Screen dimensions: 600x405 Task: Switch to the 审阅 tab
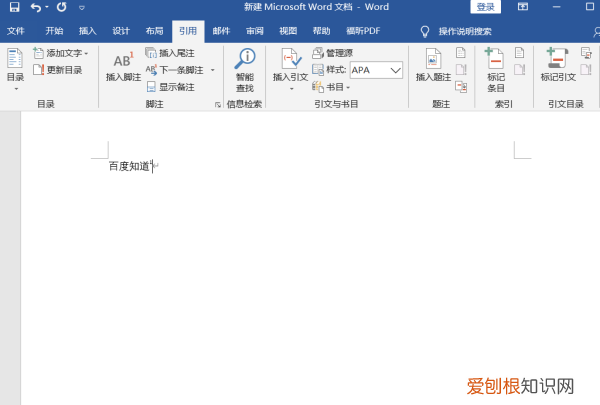tap(254, 31)
